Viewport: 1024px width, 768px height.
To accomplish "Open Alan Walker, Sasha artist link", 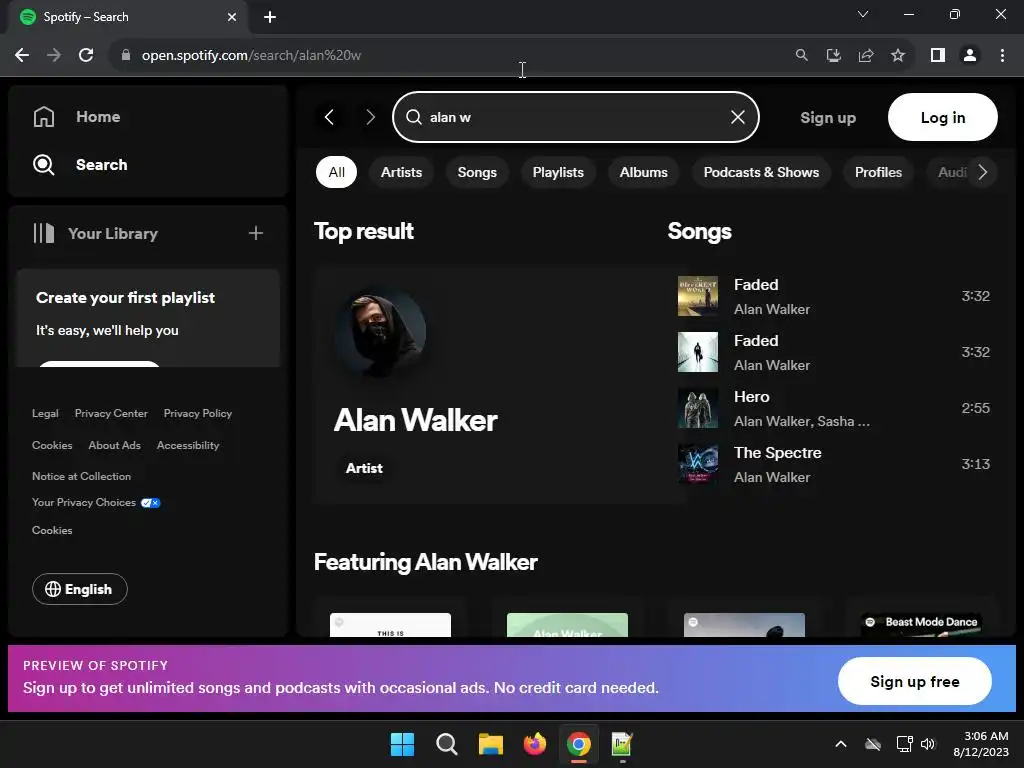I will [x=801, y=422].
